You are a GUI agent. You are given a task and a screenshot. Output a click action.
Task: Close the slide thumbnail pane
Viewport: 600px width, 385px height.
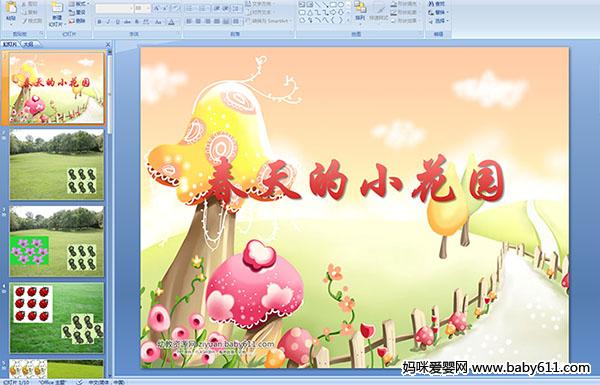click(x=108, y=44)
